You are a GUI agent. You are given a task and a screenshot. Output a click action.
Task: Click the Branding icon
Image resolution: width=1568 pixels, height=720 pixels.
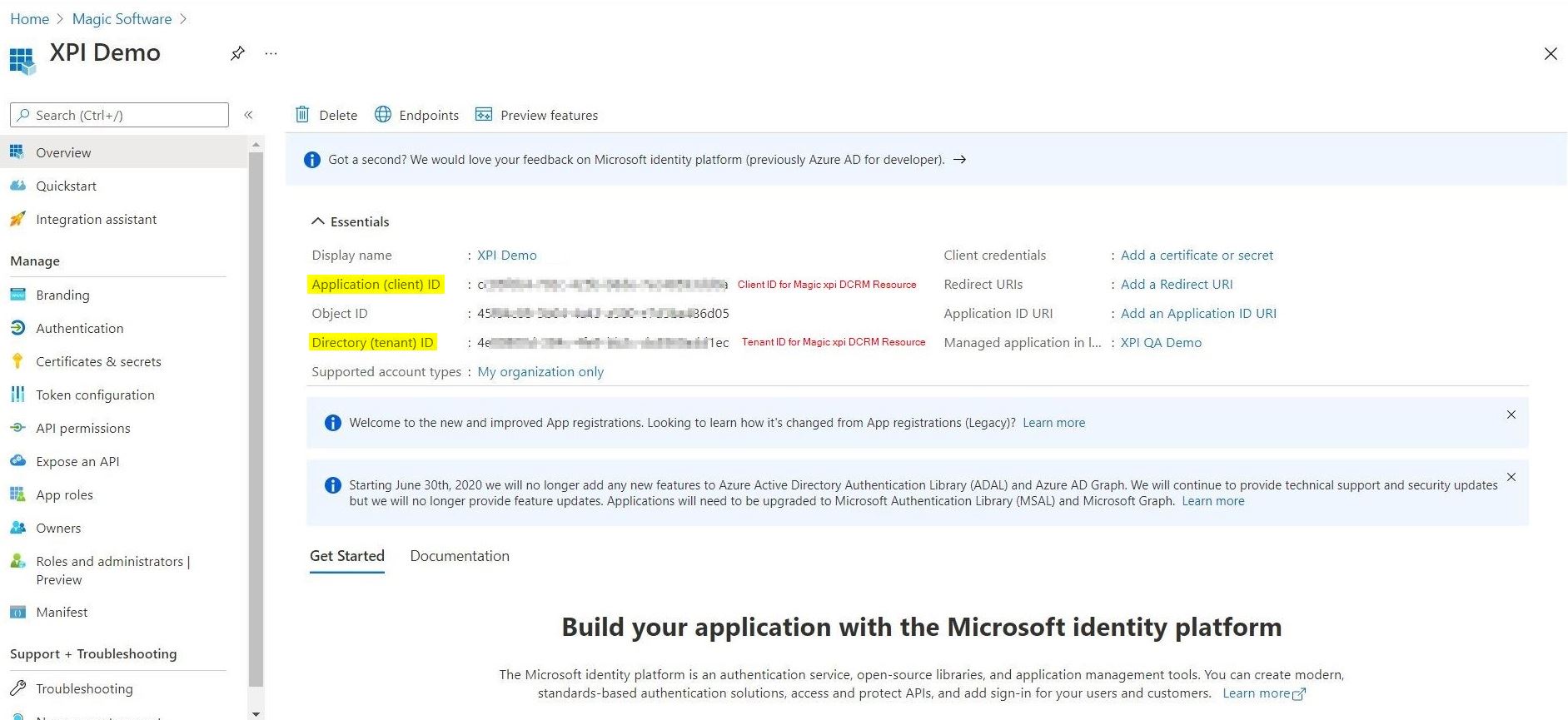coord(17,295)
